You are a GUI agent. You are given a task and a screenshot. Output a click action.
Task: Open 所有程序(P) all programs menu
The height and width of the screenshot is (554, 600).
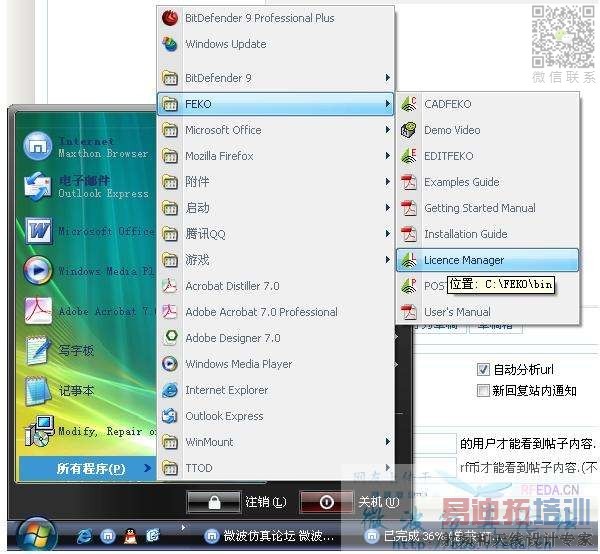click(x=87, y=468)
